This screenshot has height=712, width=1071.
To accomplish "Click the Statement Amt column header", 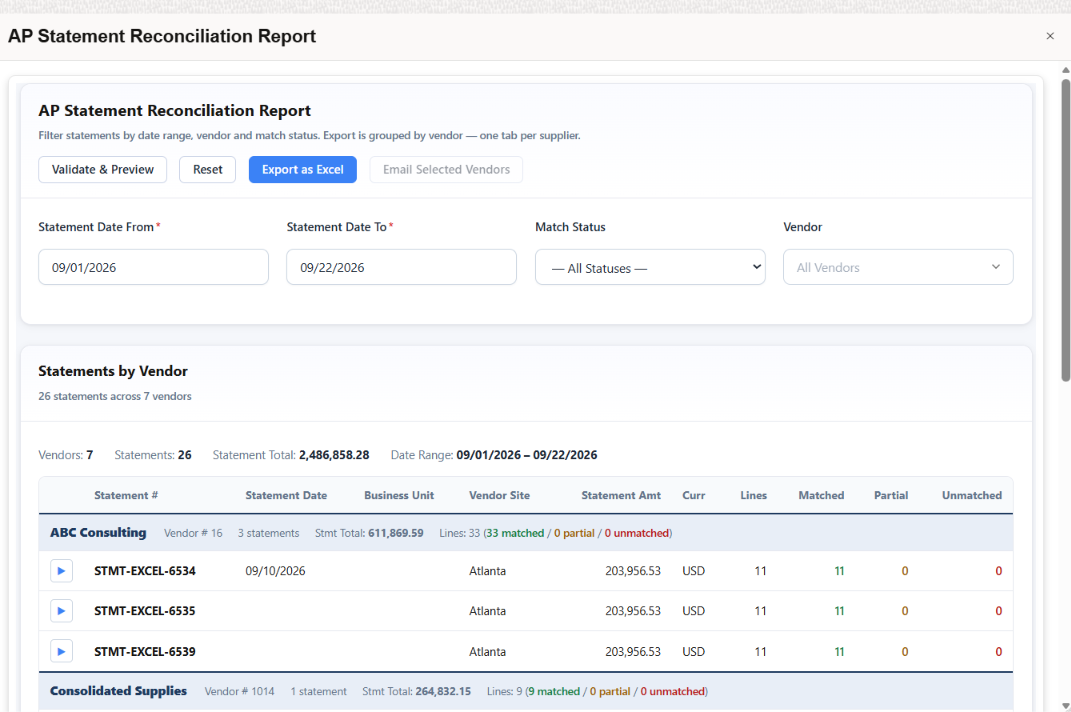I will [x=621, y=495].
